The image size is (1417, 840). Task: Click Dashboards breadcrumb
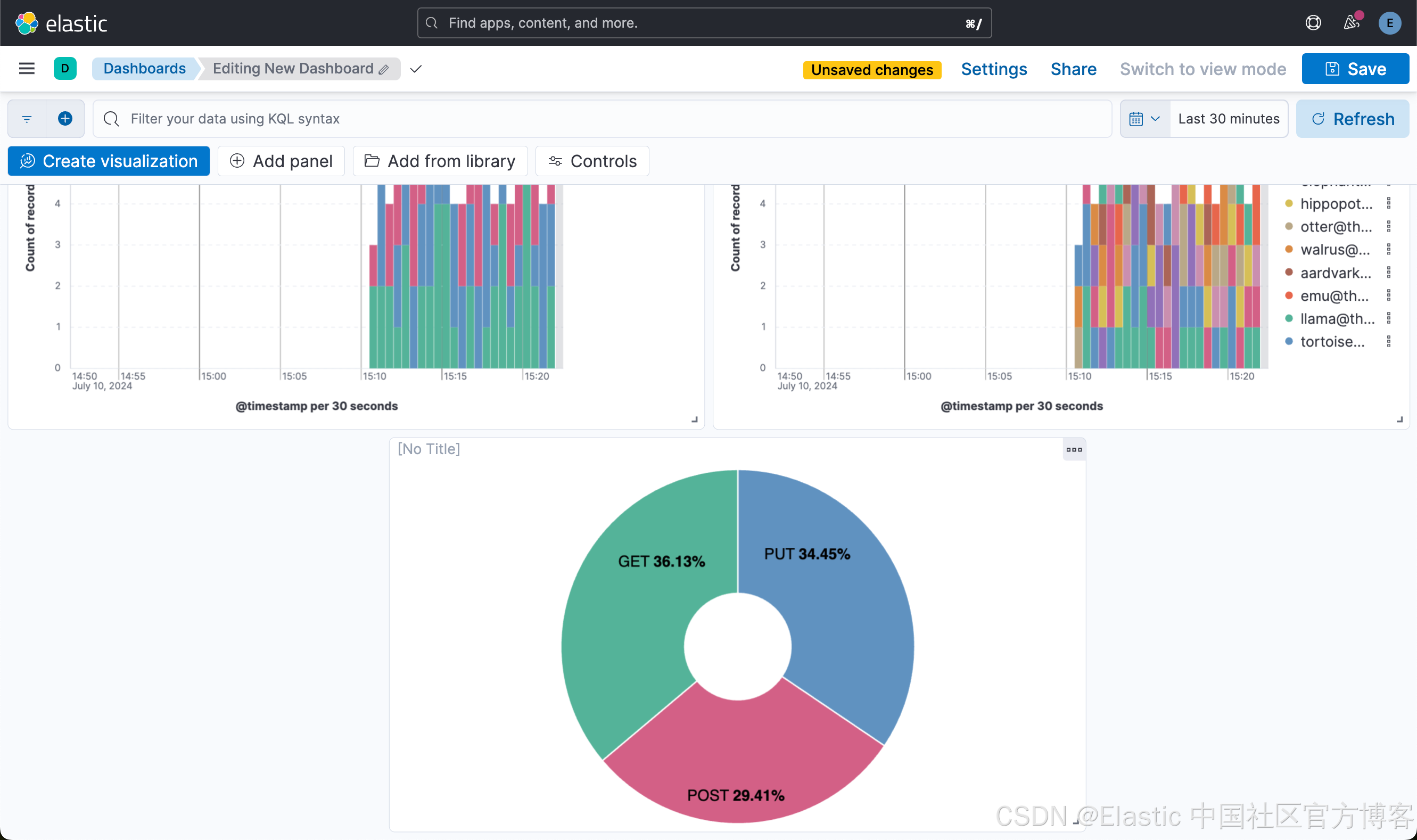[x=144, y=69]
